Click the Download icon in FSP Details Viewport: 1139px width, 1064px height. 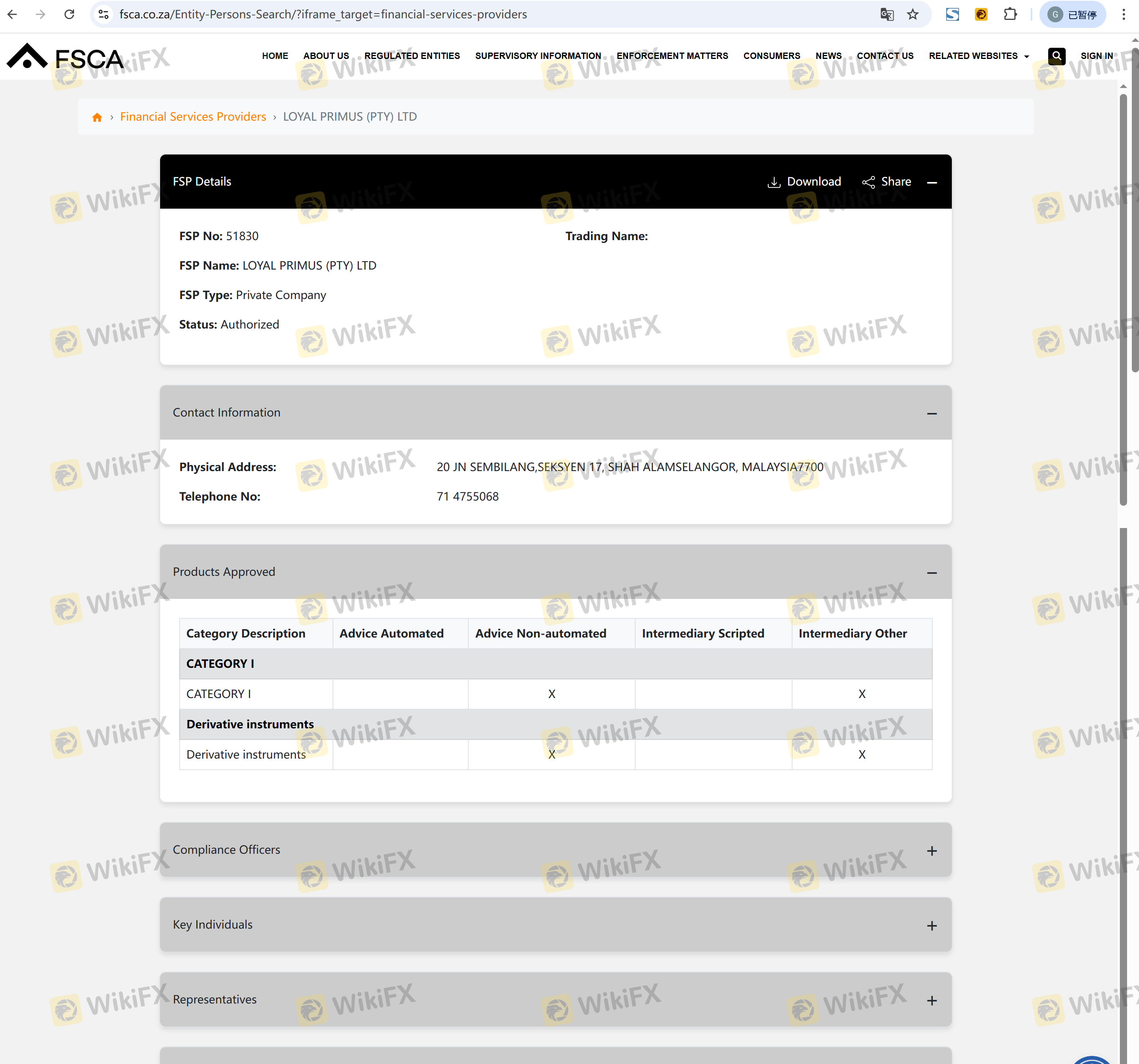[x=773, y=182]
